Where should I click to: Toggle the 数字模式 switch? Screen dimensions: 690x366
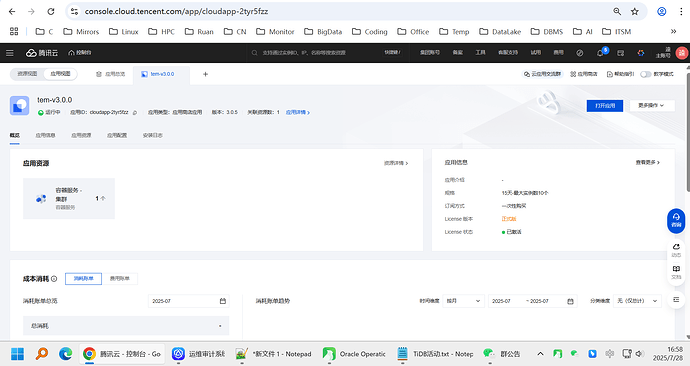[x=646, y=74]
